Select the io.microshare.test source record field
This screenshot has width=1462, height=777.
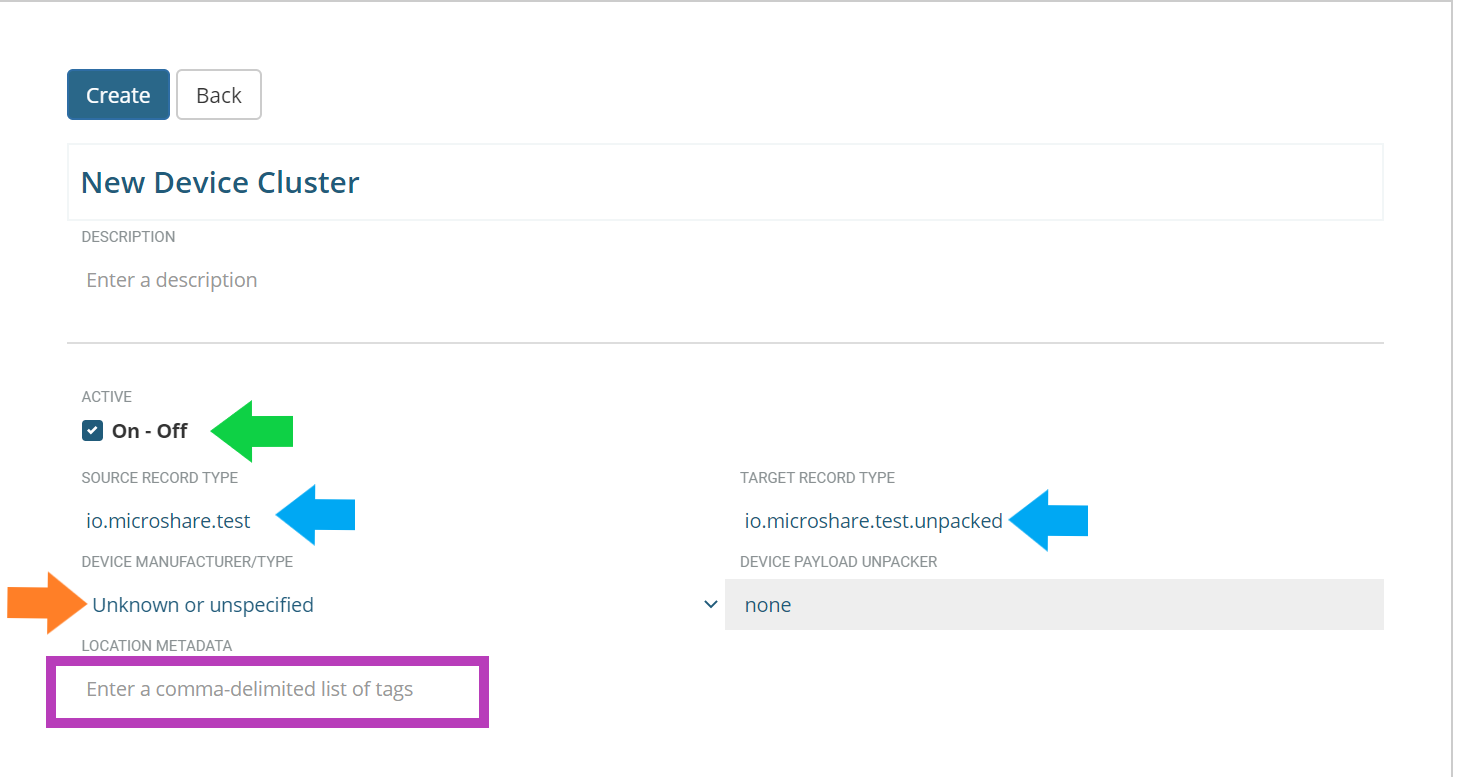[x=168, y=521]
